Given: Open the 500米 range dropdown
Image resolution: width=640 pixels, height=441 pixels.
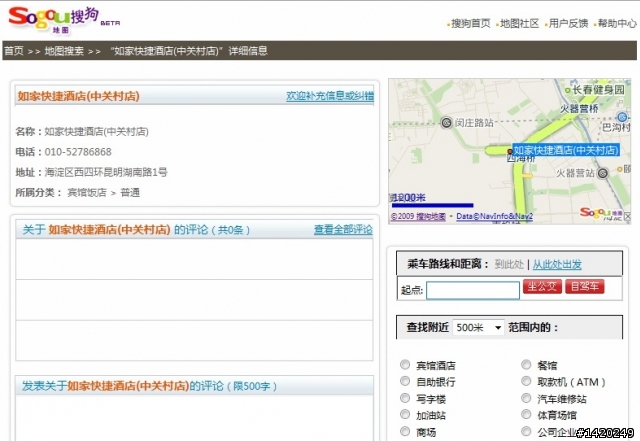Looking at the screenshot, I should click(478, 327).
